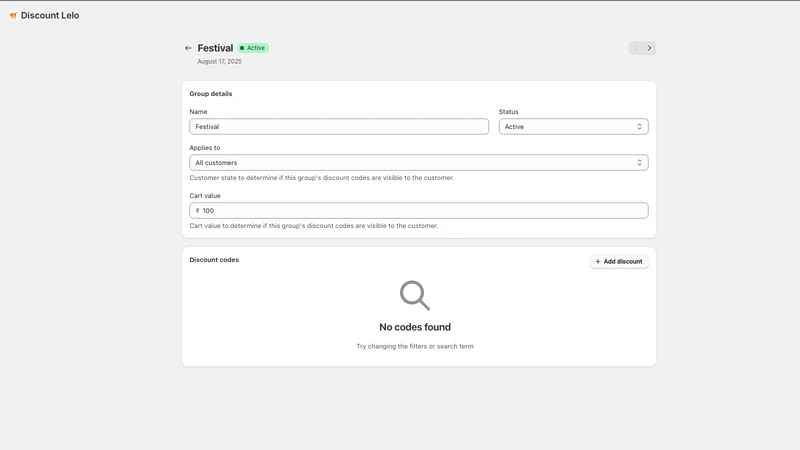
Task: Click the Cart value input field
Action: pos(419,211)
